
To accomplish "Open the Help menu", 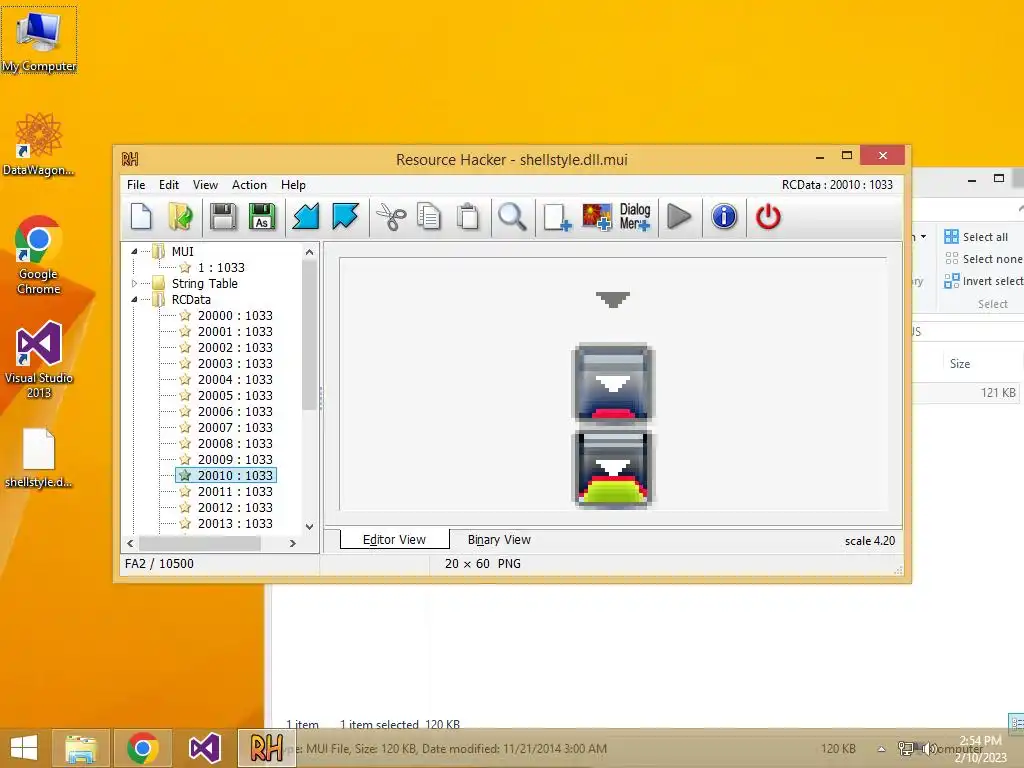I will click(x=293, y=185).
